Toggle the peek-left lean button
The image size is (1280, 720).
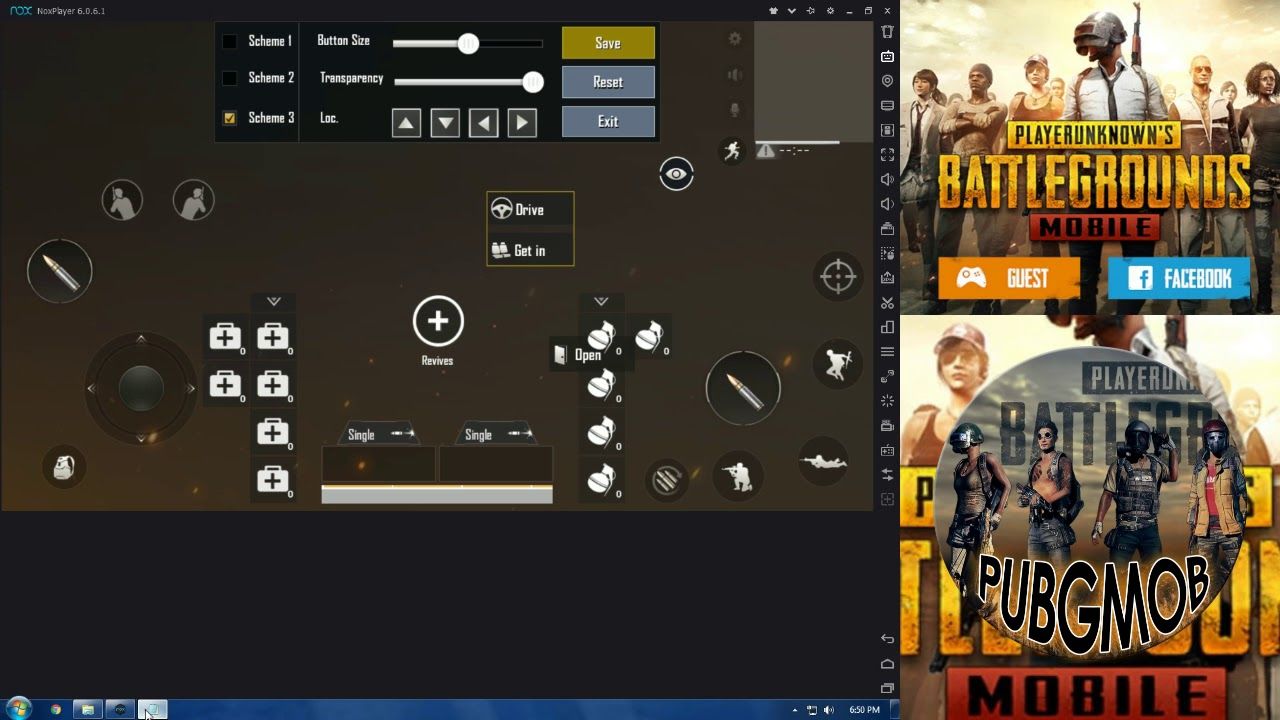click(x=122, y=200)
